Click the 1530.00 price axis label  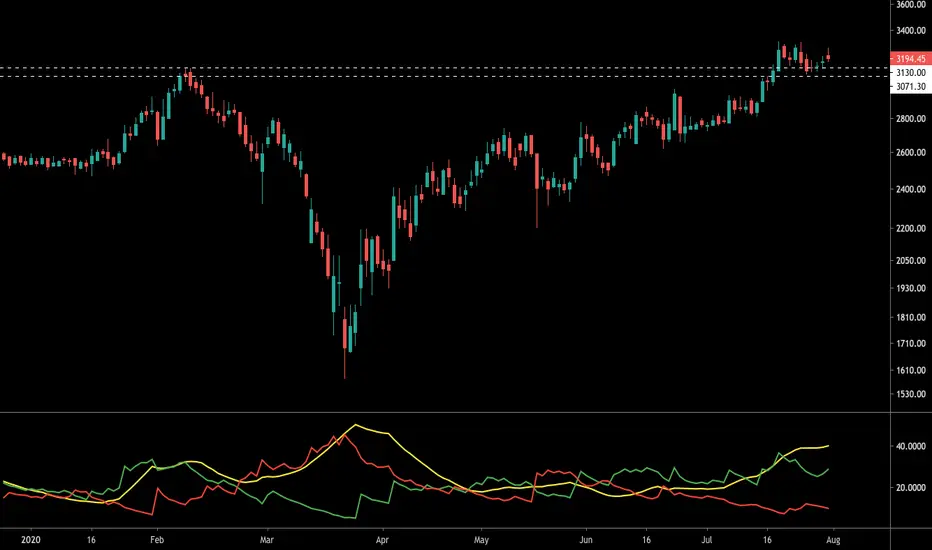pyautogui.click(x=911, y=394)
